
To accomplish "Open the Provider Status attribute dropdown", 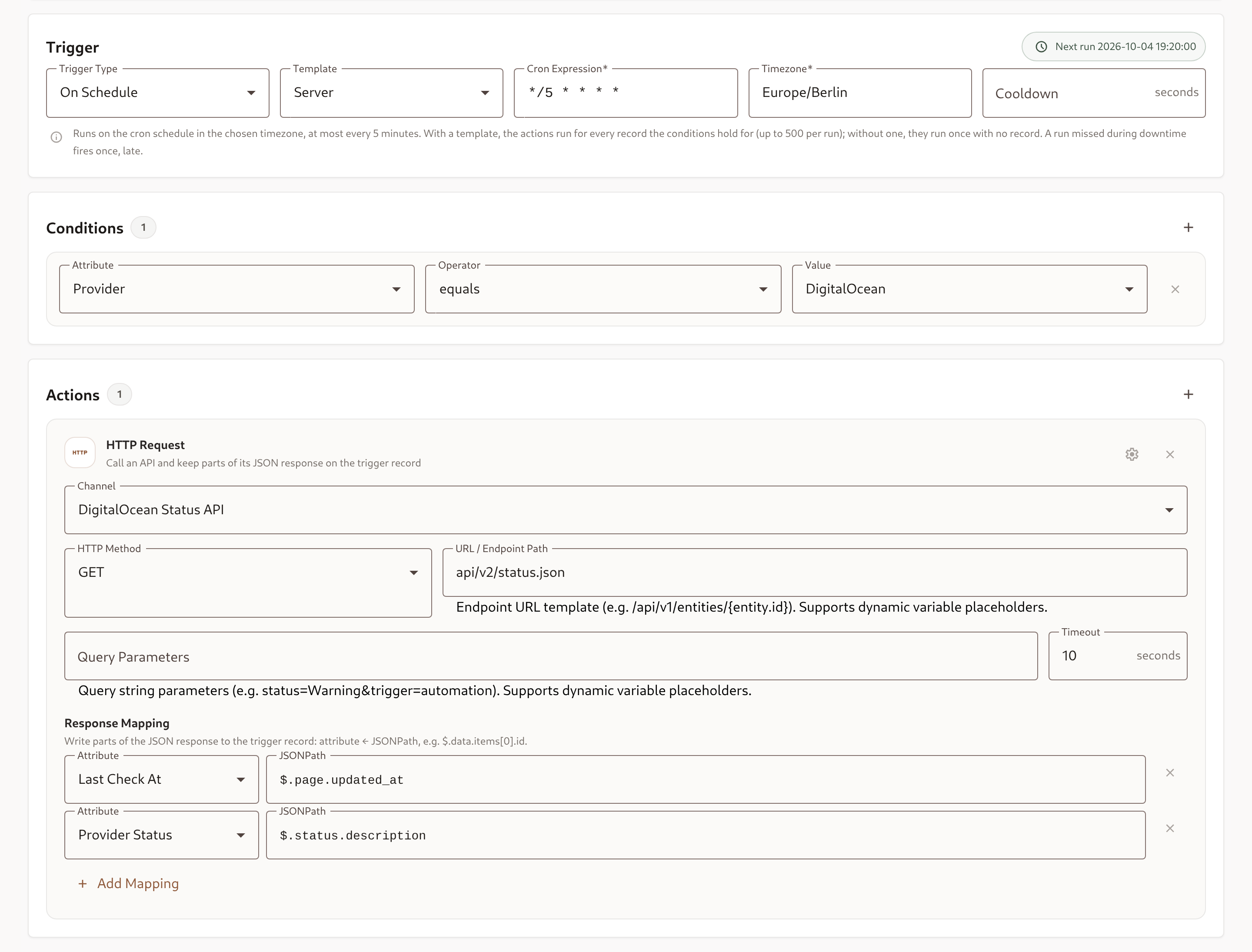I will coord(162,835).
